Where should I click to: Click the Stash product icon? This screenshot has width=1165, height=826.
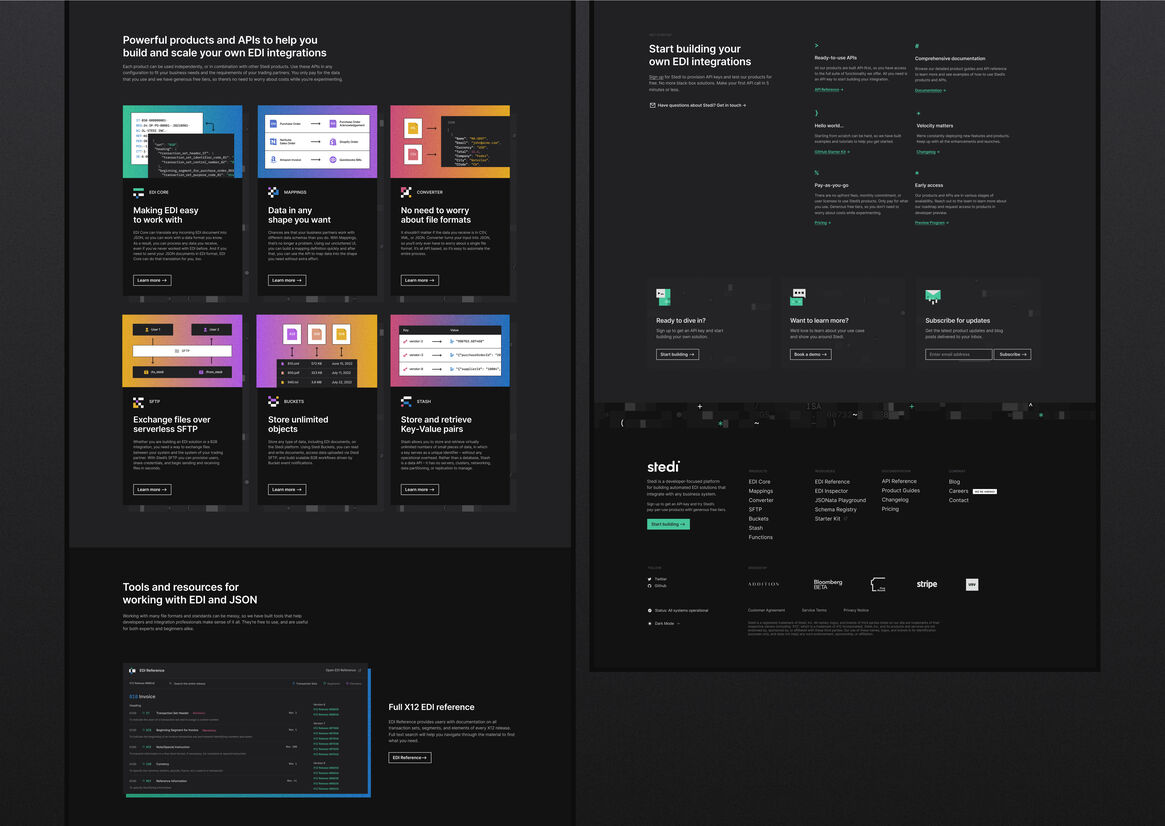pyautogui.click(x=406, y=401)
